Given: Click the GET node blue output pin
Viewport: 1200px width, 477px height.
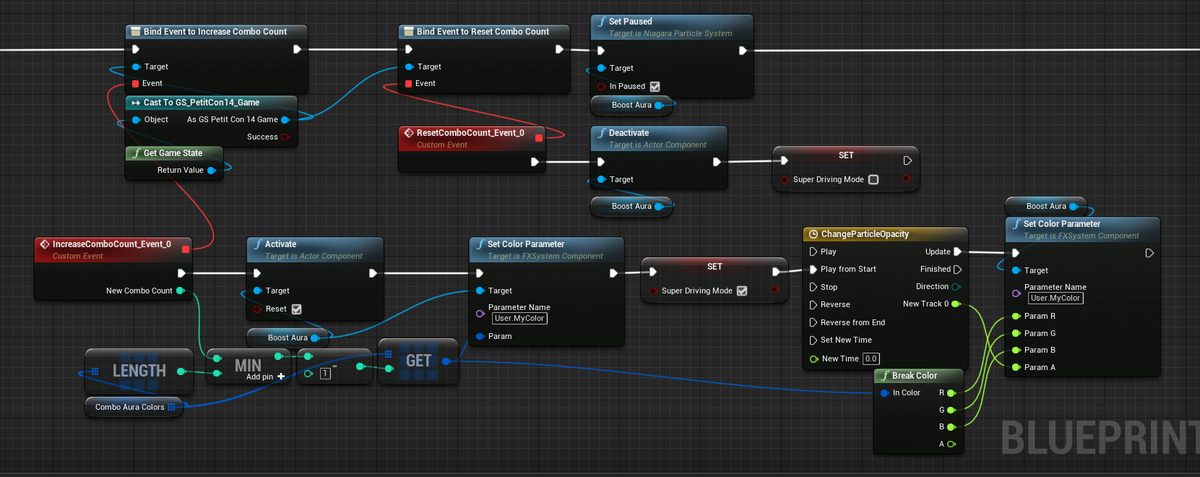Looking at the screenshot, I should tap(446, 360).
